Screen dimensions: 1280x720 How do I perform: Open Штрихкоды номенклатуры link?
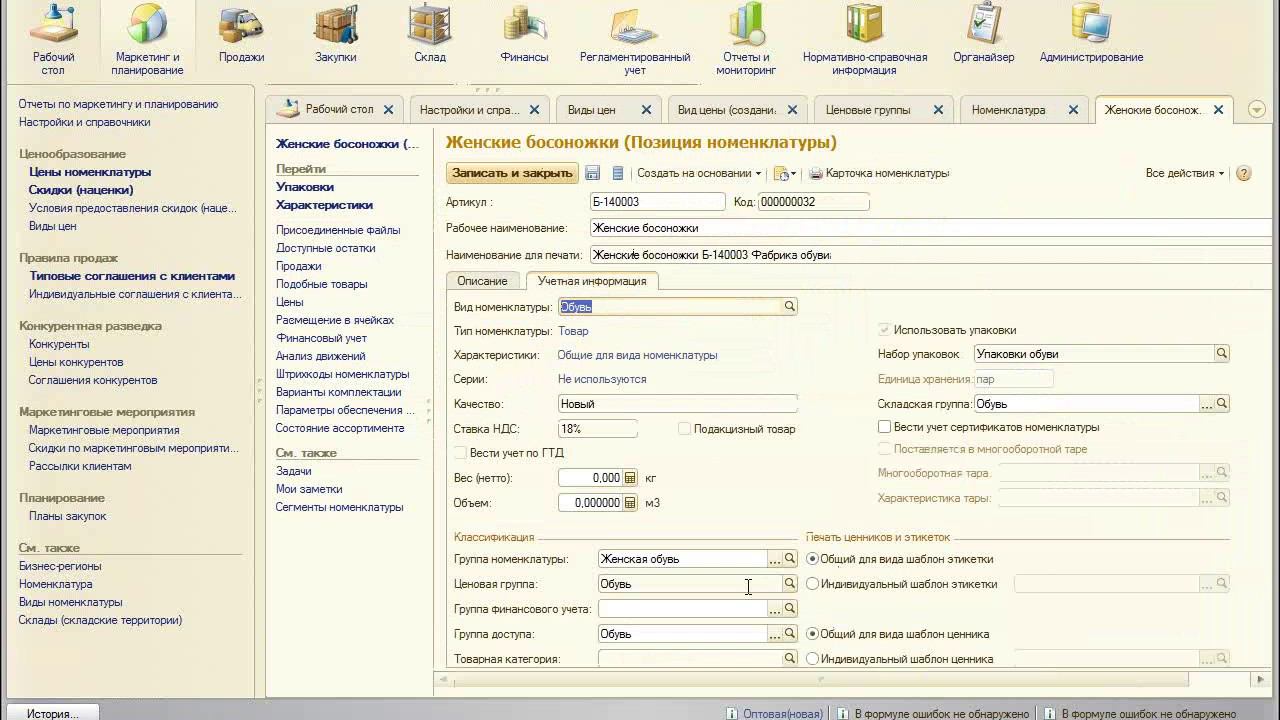click(342, 374)
